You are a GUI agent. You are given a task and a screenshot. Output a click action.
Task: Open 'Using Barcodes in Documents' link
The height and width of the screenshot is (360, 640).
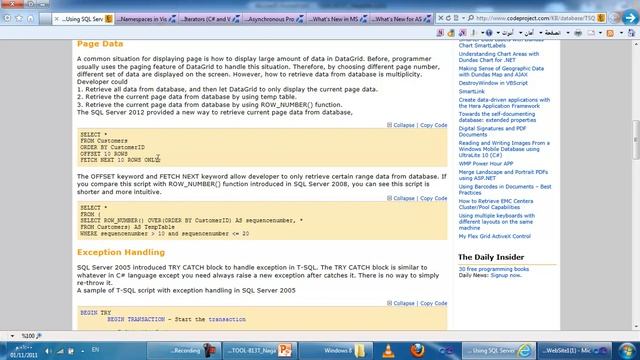505,189
